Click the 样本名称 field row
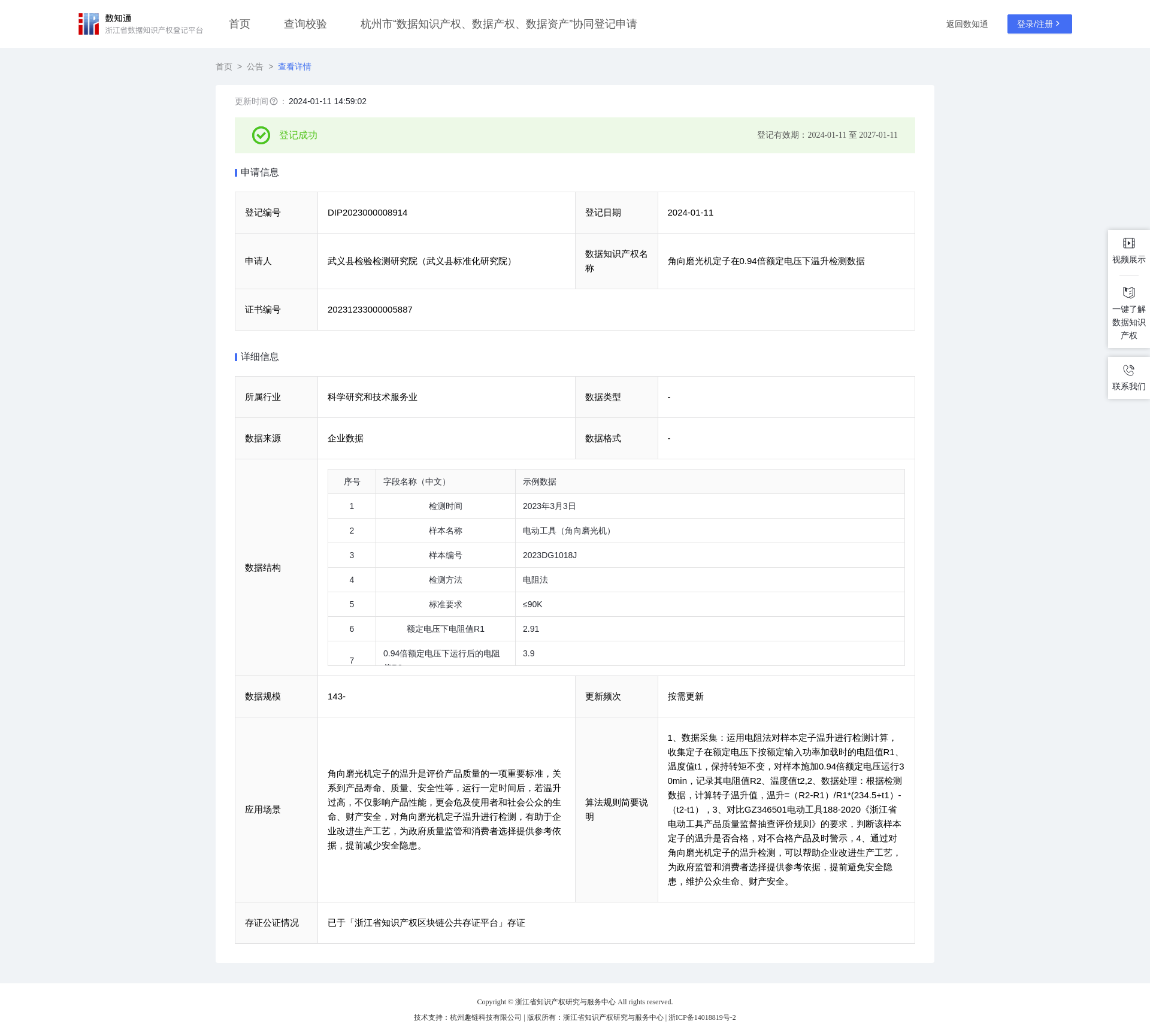1150x1036 pixels. 616,531
